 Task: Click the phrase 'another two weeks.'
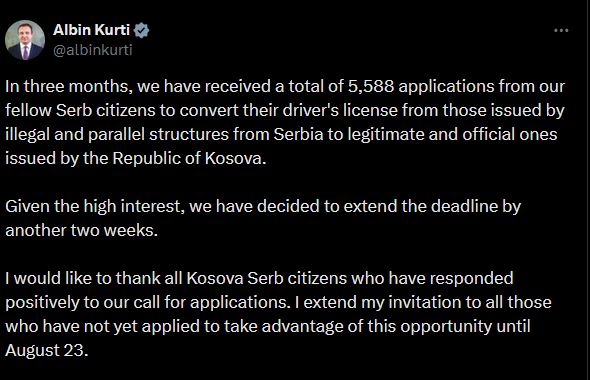pyautogui.click(x=82, y=230)
